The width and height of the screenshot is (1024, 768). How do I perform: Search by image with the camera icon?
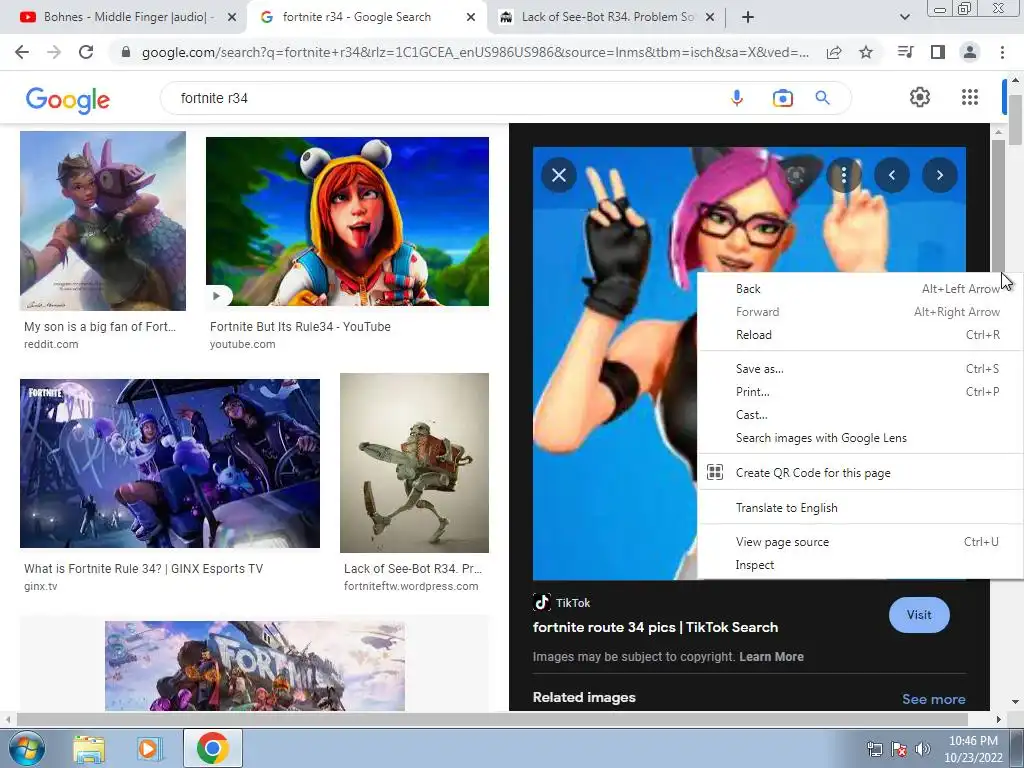click(x=782, y=98)
